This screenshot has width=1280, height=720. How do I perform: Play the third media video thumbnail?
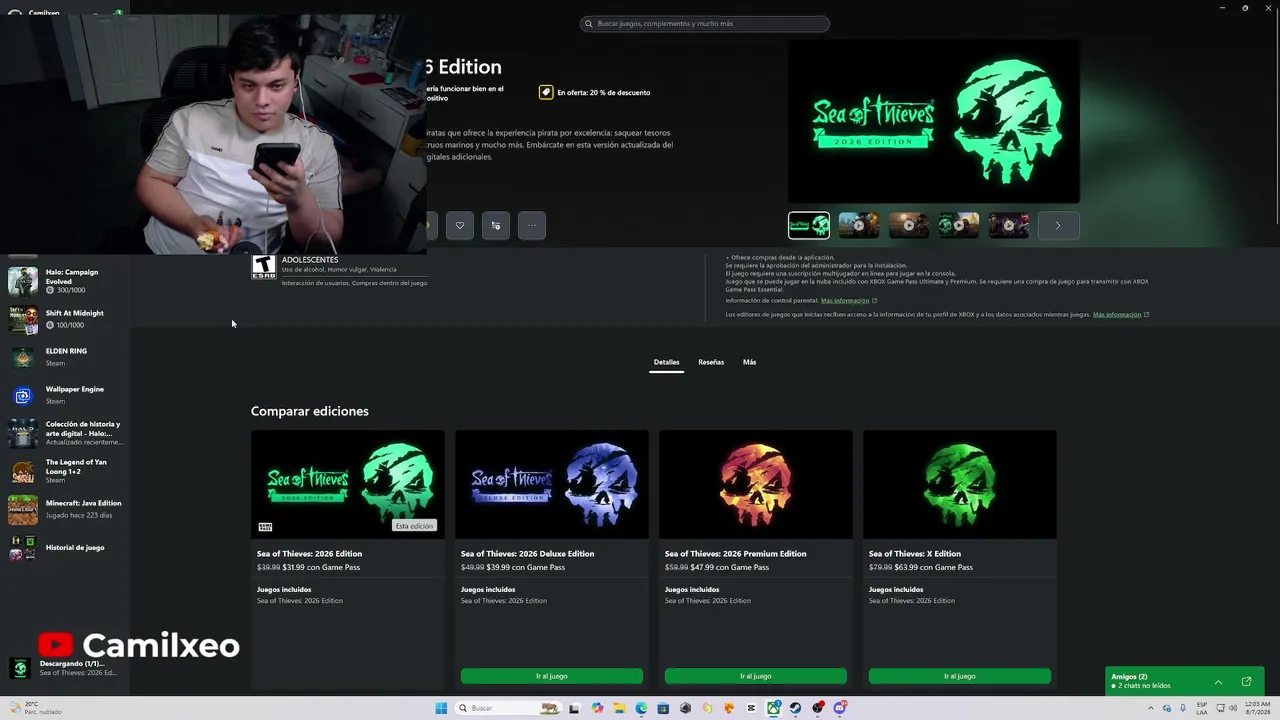909,225
